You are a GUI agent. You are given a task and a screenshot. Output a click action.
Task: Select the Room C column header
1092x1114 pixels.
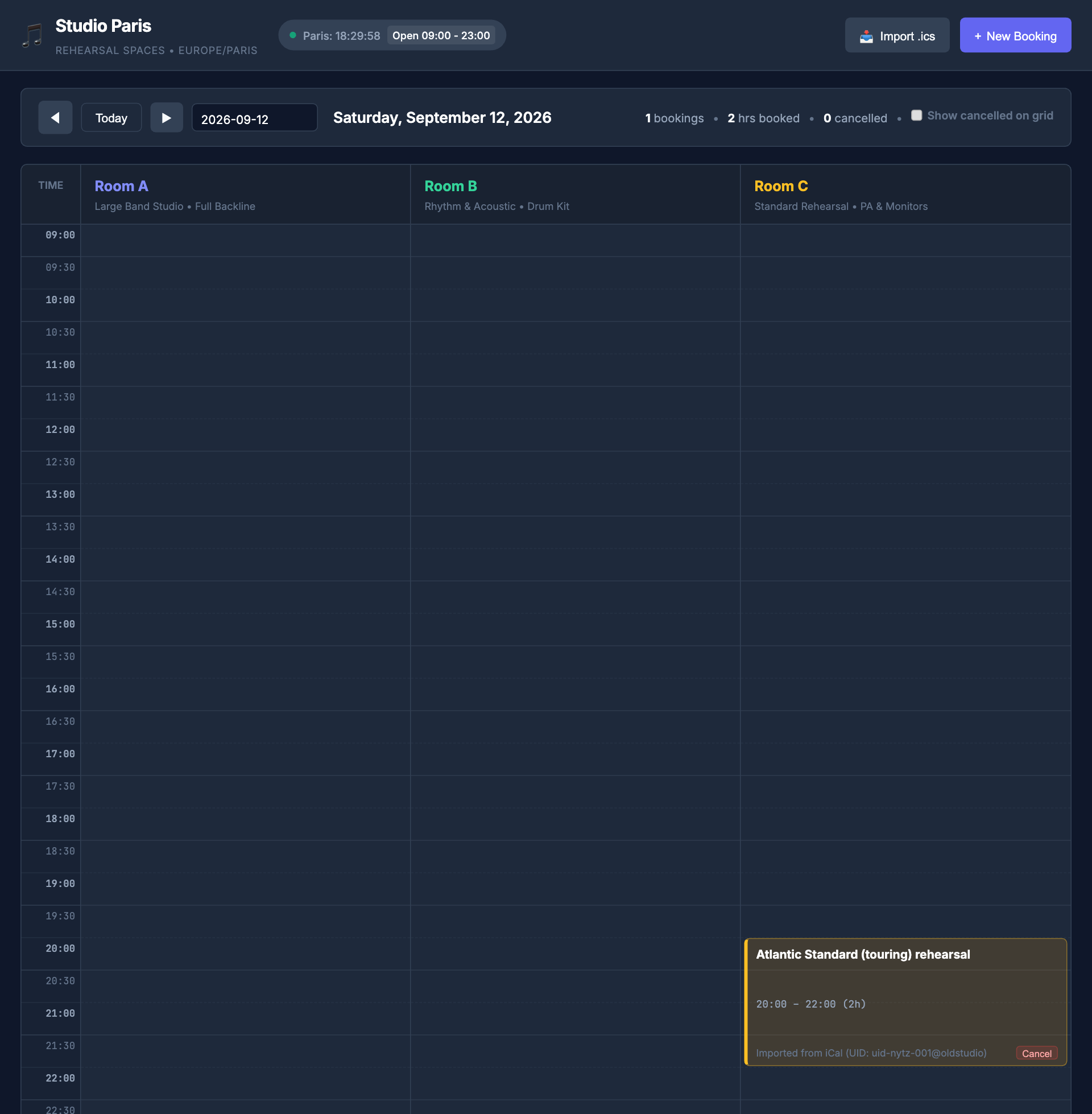coord(905,195)
